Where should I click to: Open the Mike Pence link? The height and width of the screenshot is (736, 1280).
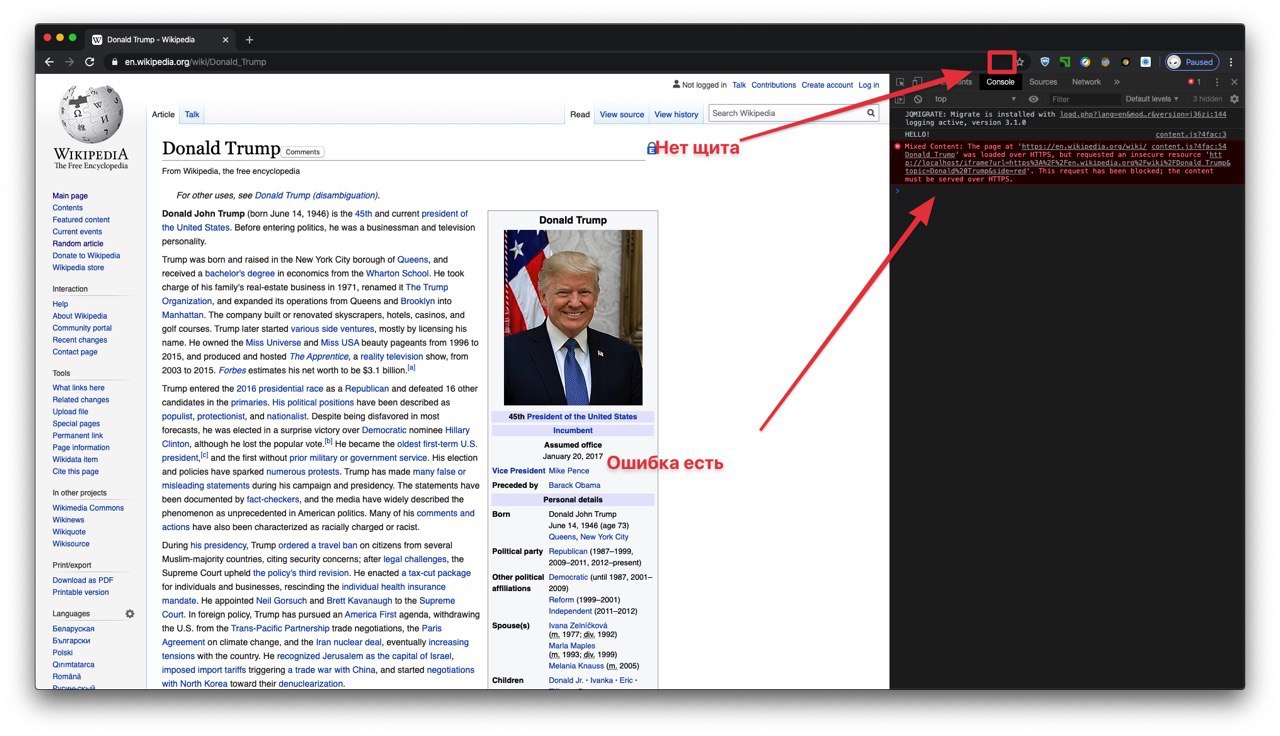point(569,471)
